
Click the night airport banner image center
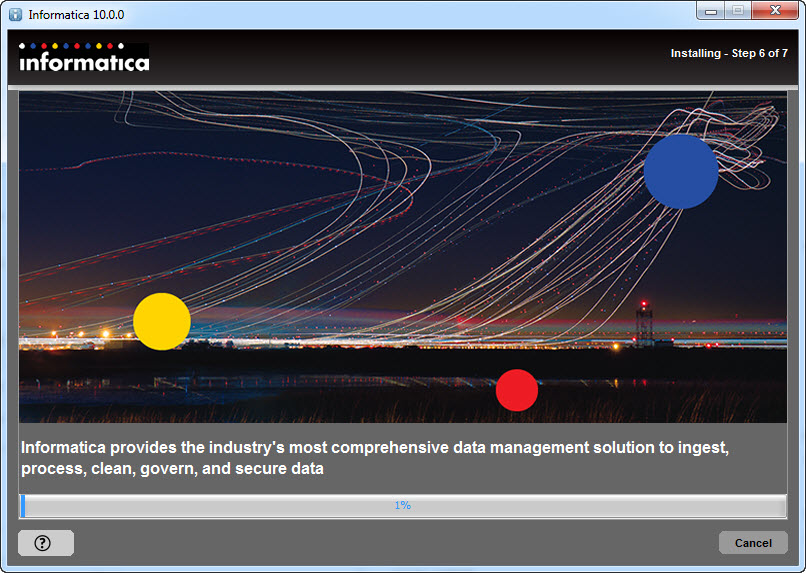pyautogui.click(x=403, y=257)
